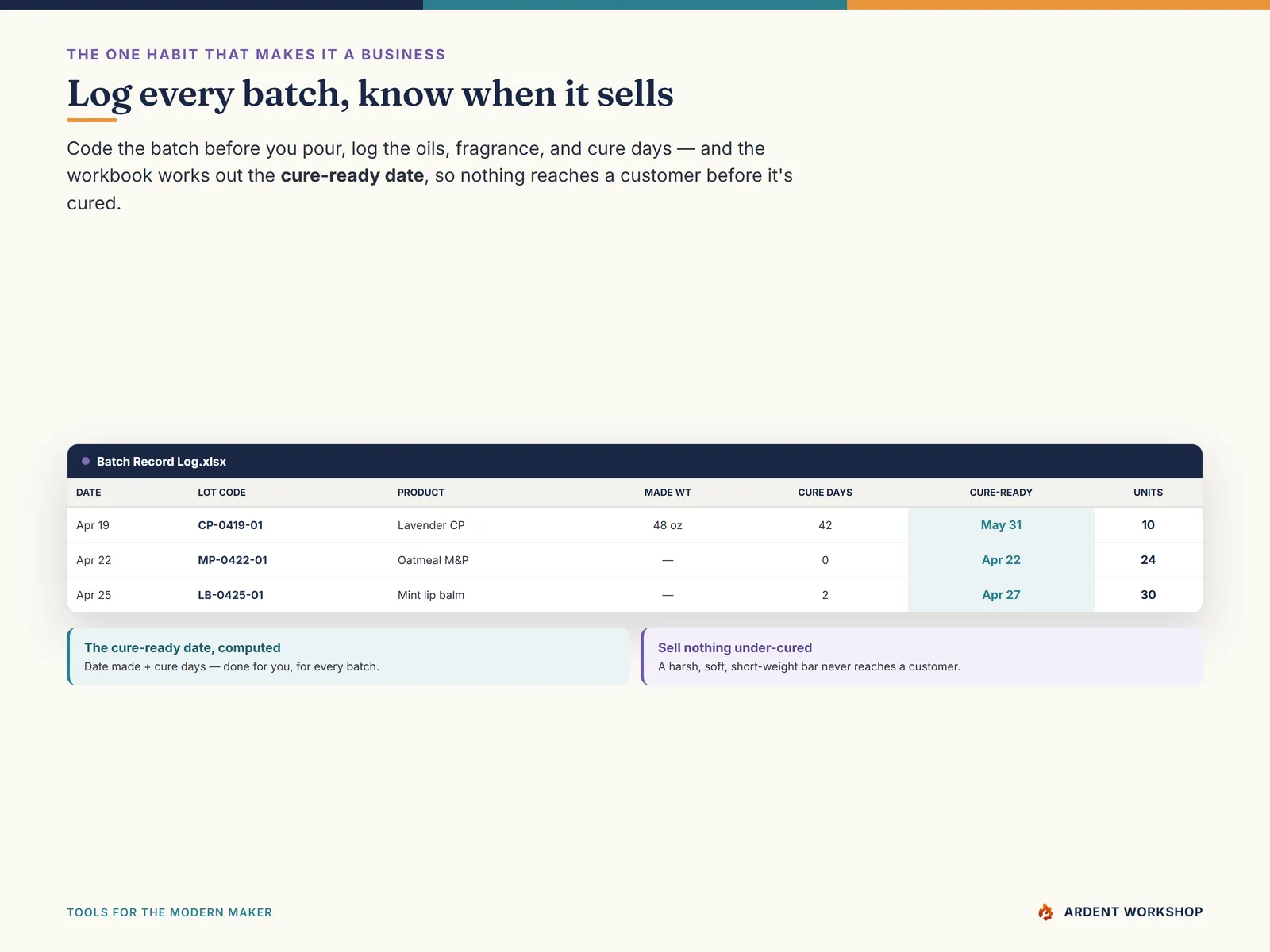Click the CURE DAYS column header
Viewport: 1270px width, 952px height.
(825, 493)
